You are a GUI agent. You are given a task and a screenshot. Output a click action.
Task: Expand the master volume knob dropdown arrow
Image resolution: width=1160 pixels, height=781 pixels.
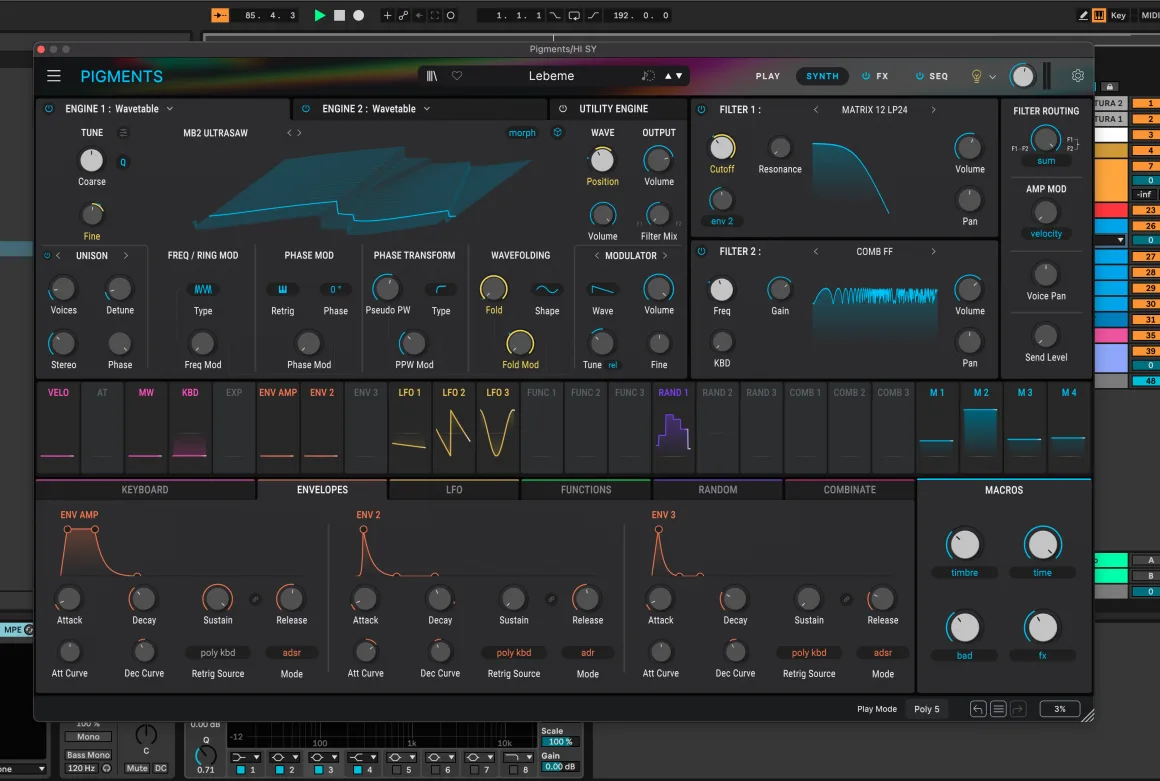993,77
